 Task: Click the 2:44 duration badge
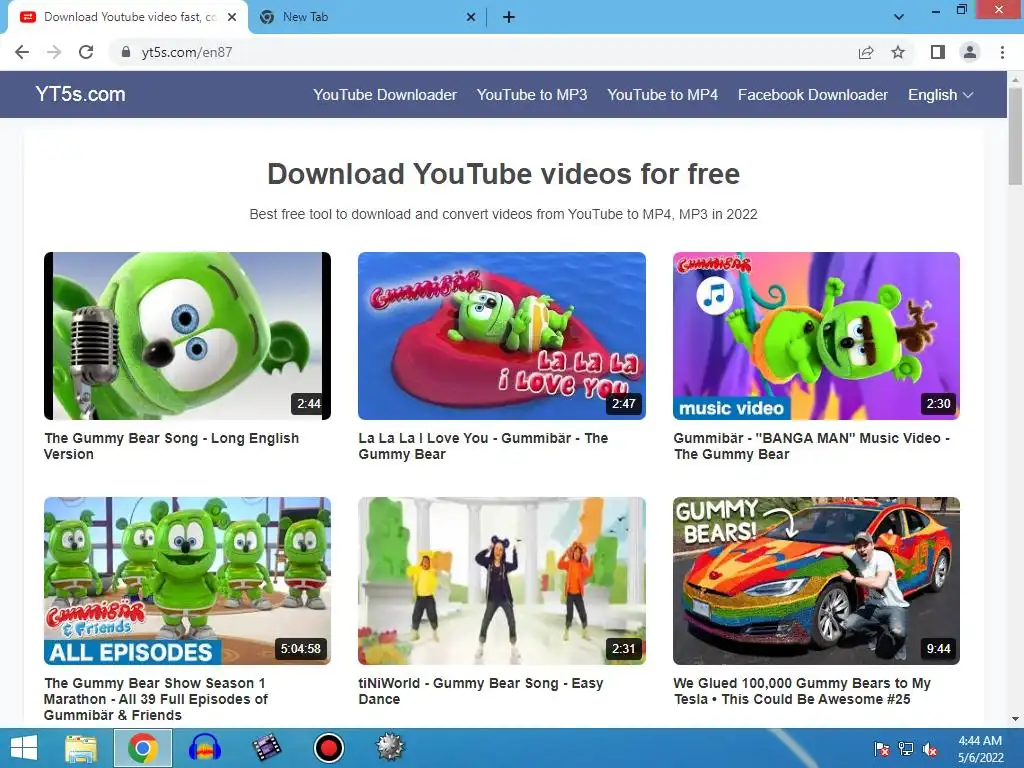click(308, 404)
